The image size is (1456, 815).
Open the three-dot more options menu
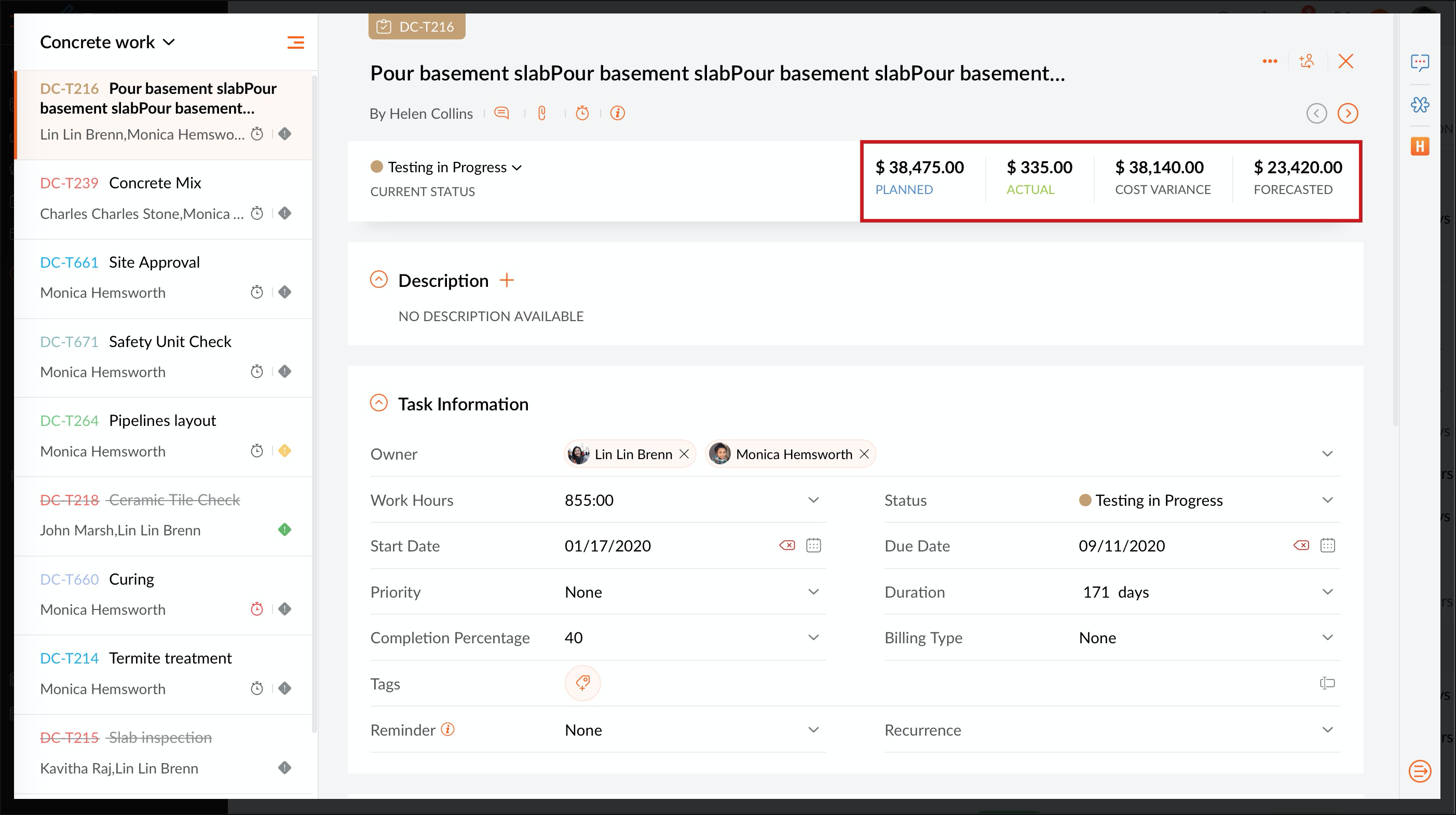coord(1270,61)
